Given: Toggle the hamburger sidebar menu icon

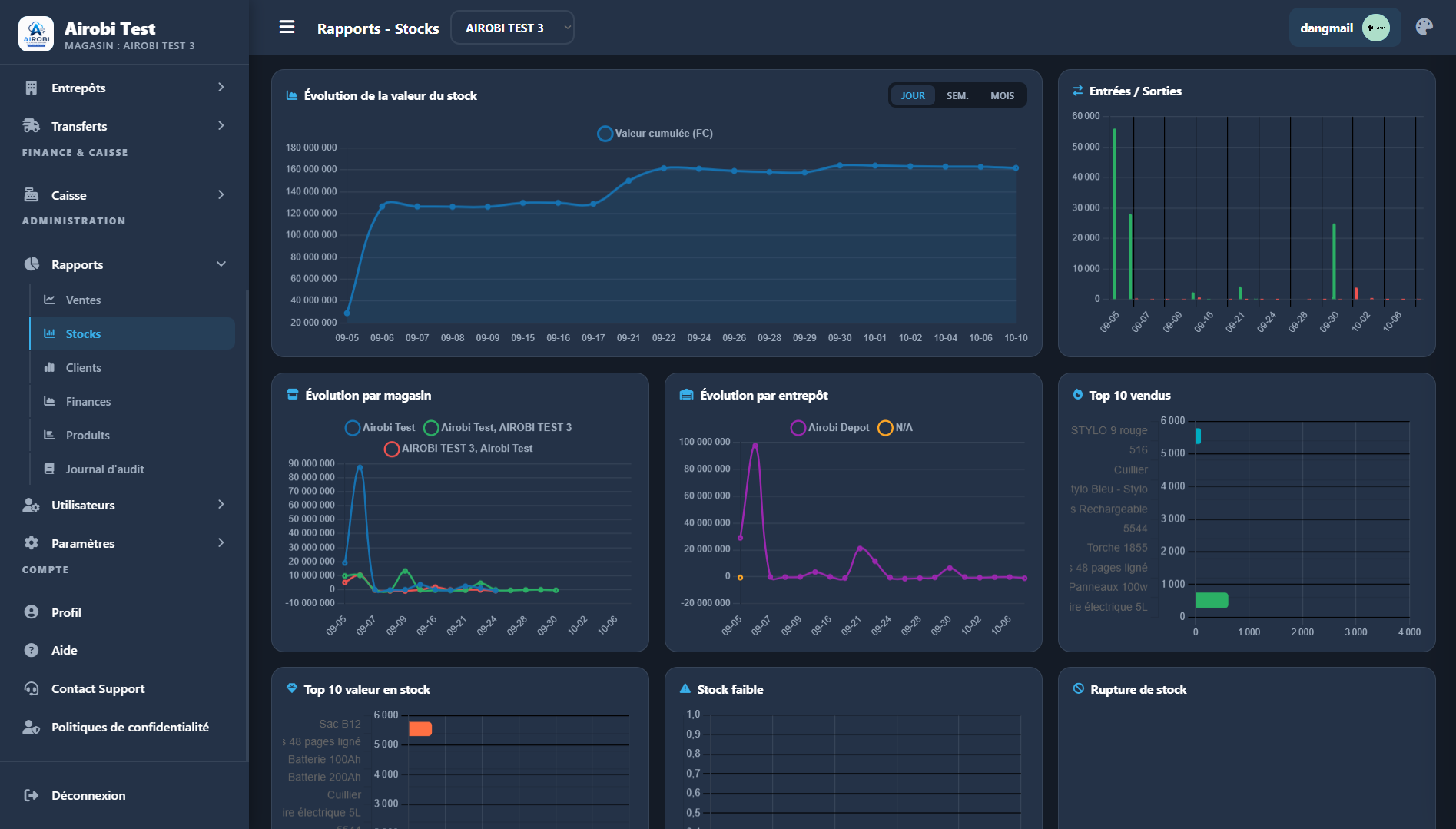Looking at the screenshot, I should (287, 28).
